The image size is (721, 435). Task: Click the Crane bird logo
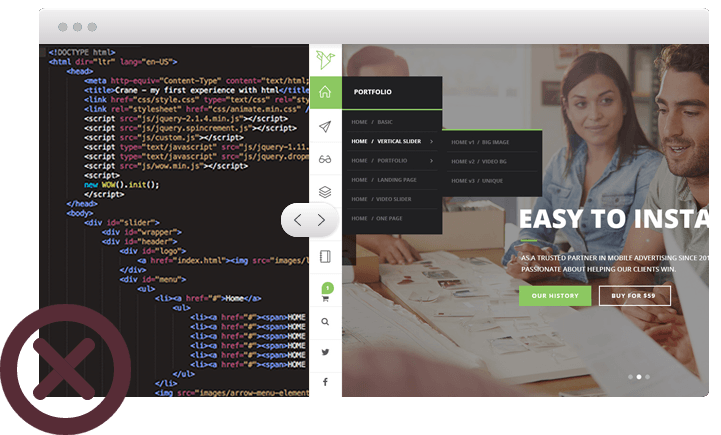click(x=326, y=60)
